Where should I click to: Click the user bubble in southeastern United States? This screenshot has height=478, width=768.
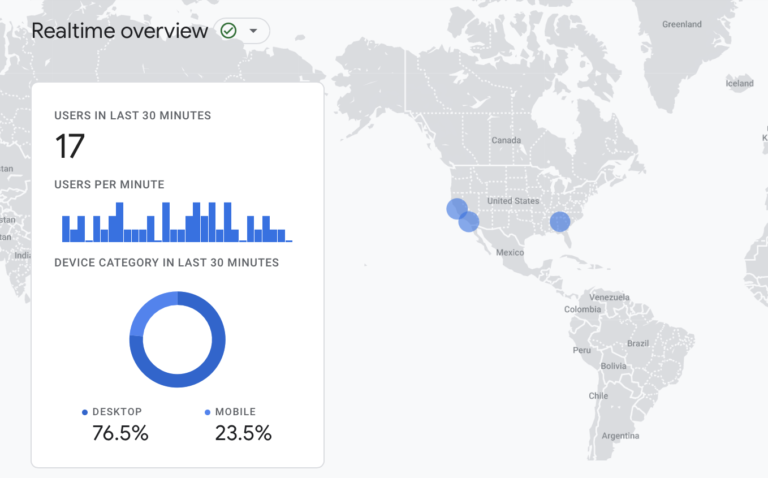point(560,221)
